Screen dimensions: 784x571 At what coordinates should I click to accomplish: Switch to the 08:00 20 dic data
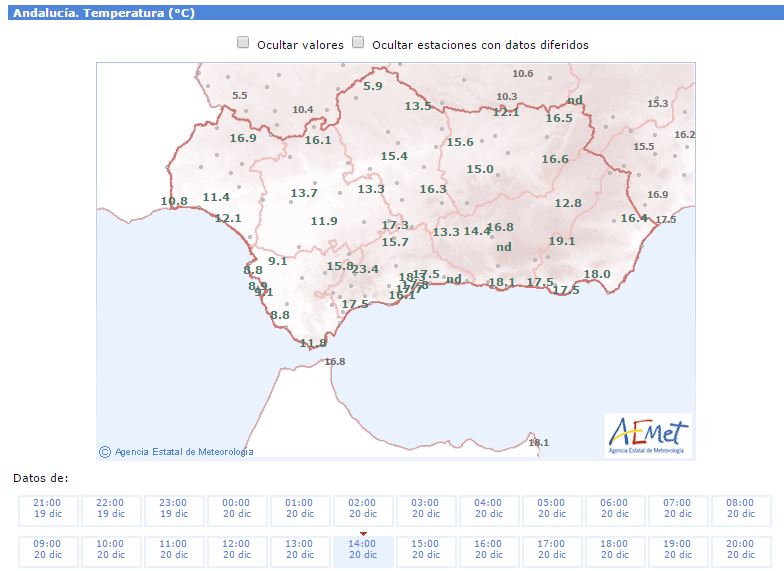click(x=740, y=509)
